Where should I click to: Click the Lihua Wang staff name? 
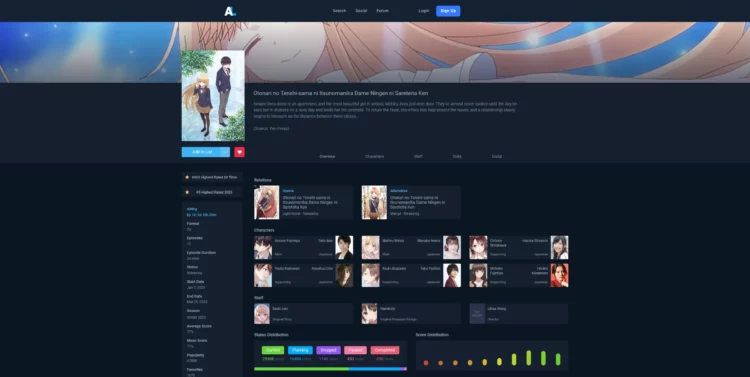pos(496,309)
